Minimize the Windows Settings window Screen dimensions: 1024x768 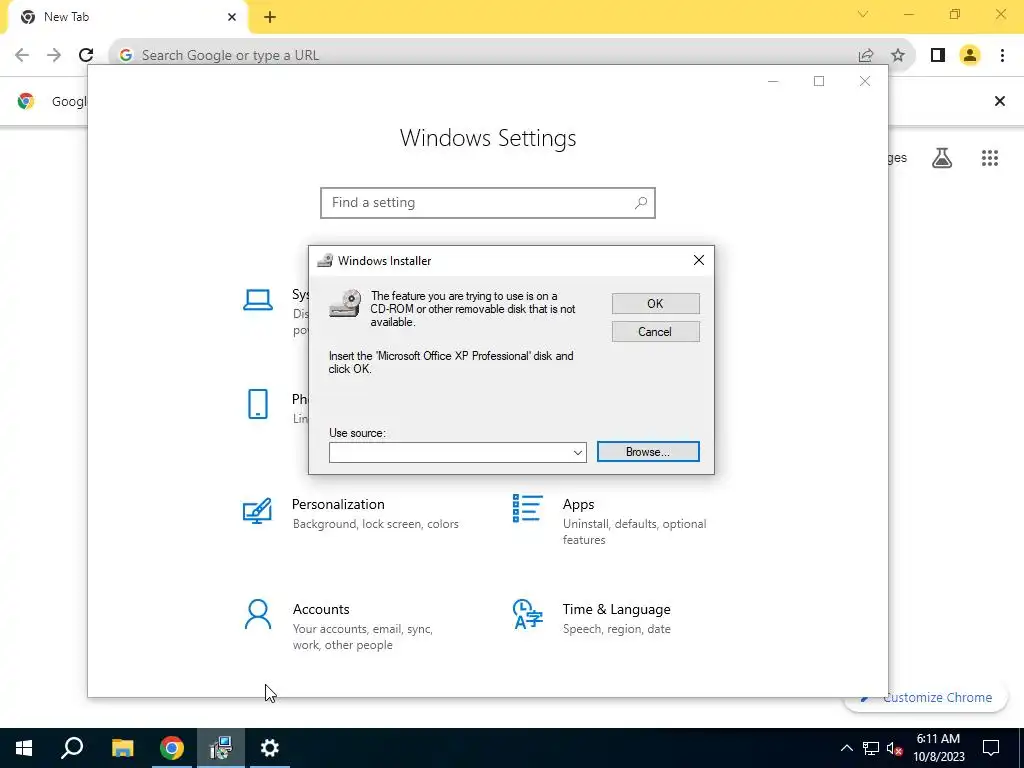click(773, 81)
